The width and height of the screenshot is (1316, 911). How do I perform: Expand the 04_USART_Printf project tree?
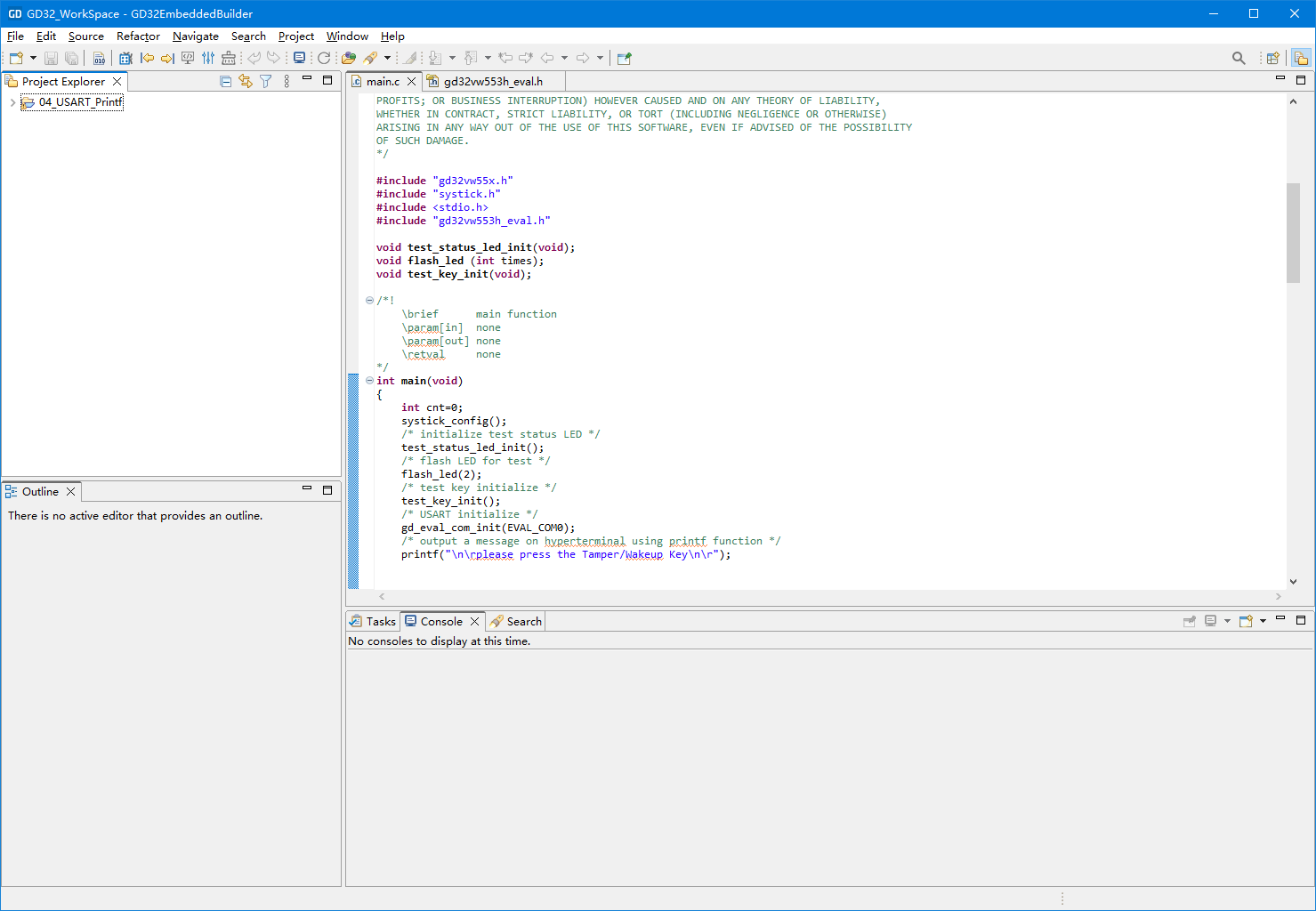pos(12,102)
